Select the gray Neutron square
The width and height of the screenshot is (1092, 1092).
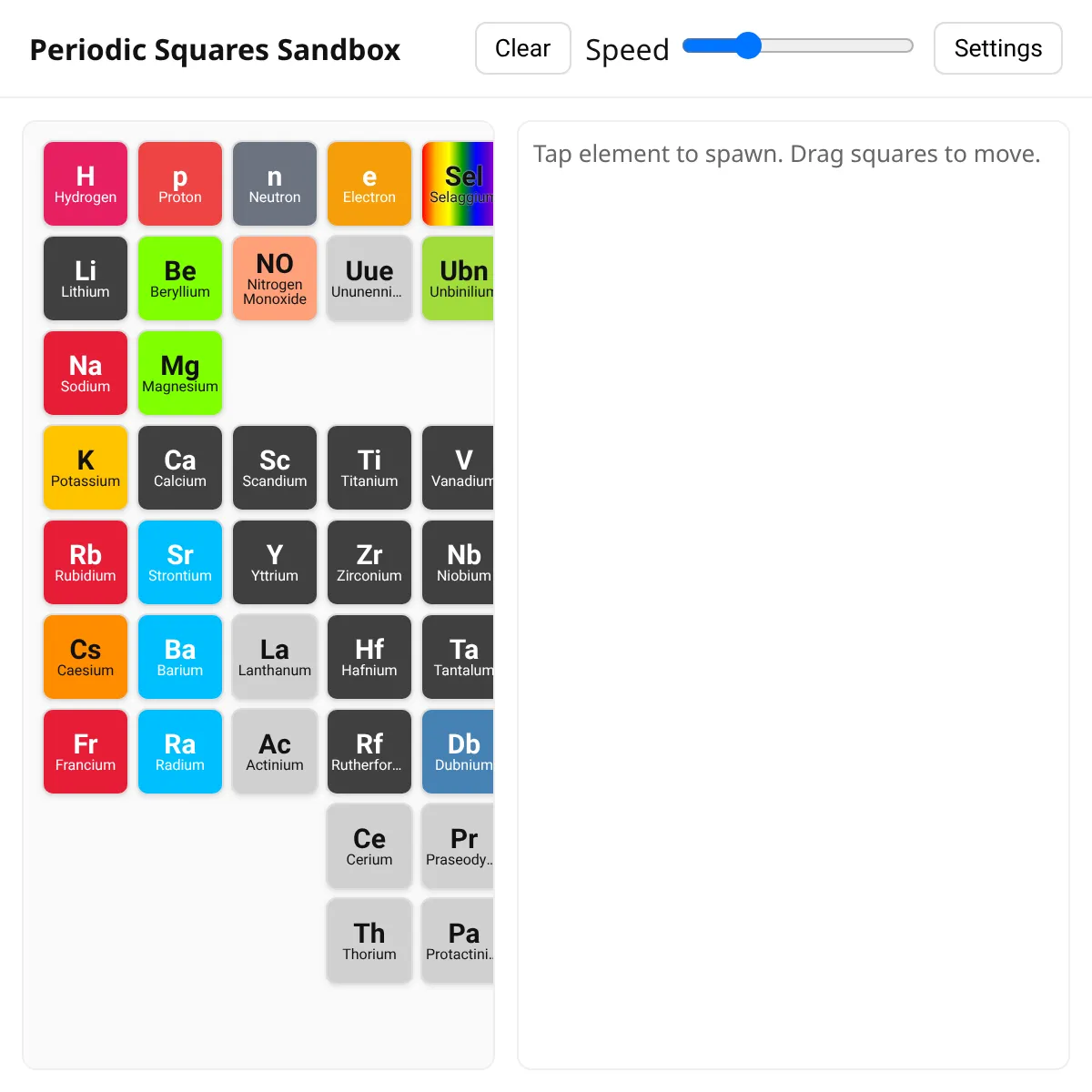tap(275, 184)
